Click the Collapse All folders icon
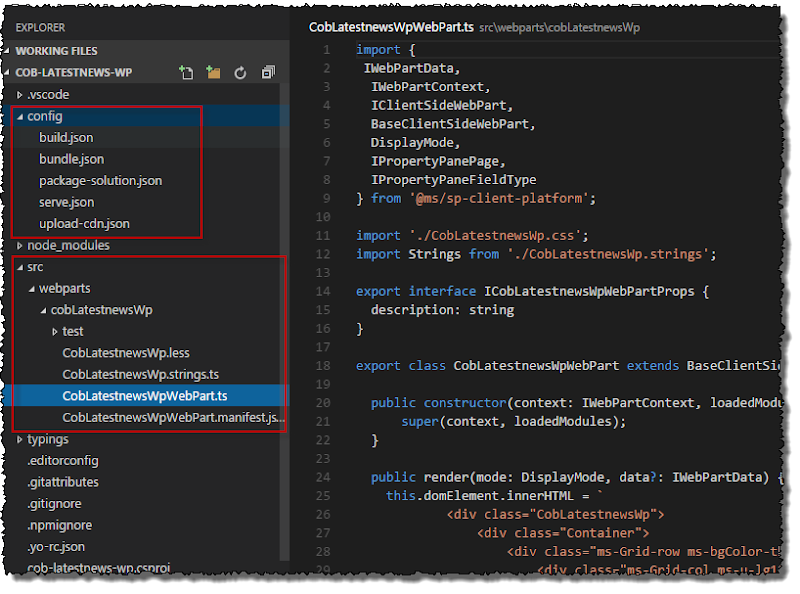Image resolution: width=800 pixels, height=594 pixels. [268, 73]
